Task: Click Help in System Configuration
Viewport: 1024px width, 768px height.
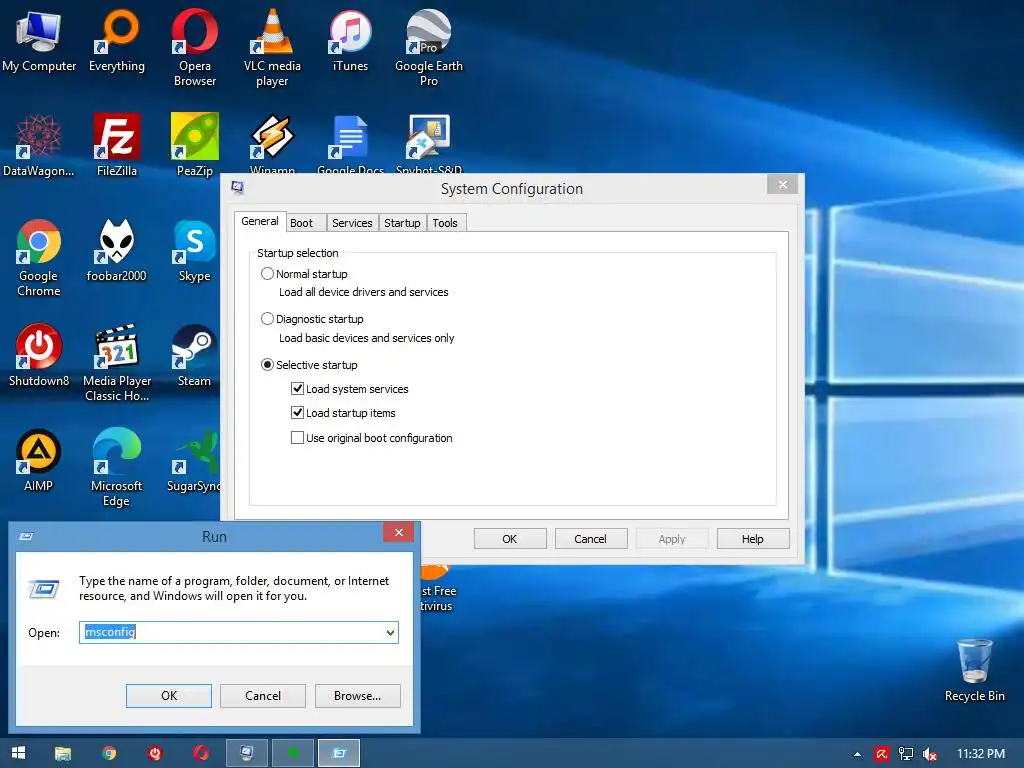Action: click(x=753, y=539)
